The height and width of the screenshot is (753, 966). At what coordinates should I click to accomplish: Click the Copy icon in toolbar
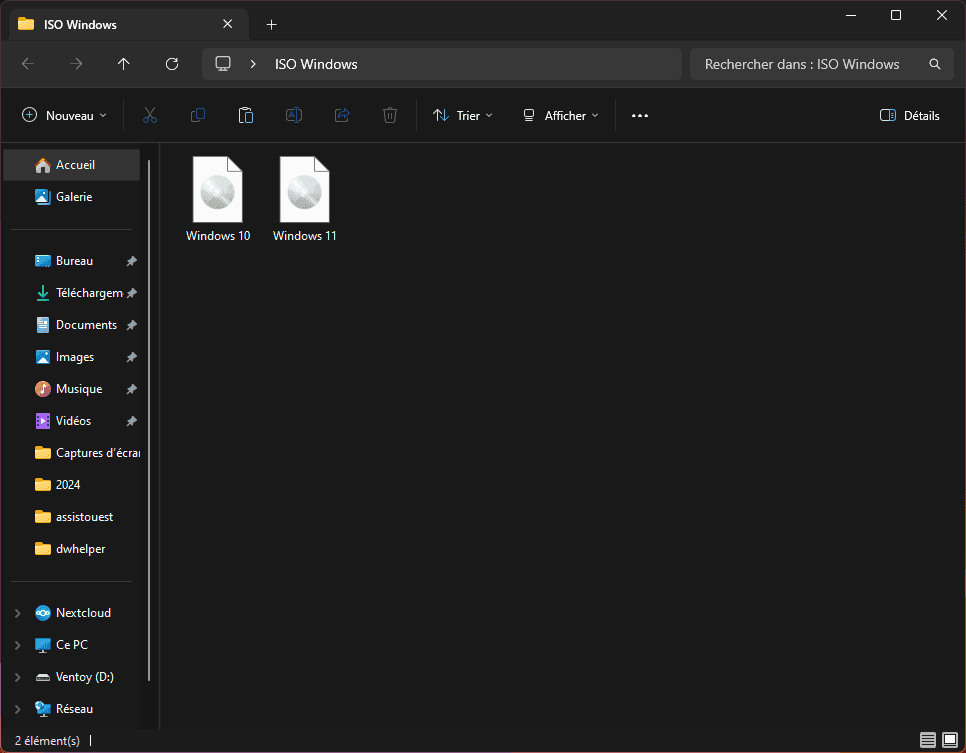(x=198, y=115)
